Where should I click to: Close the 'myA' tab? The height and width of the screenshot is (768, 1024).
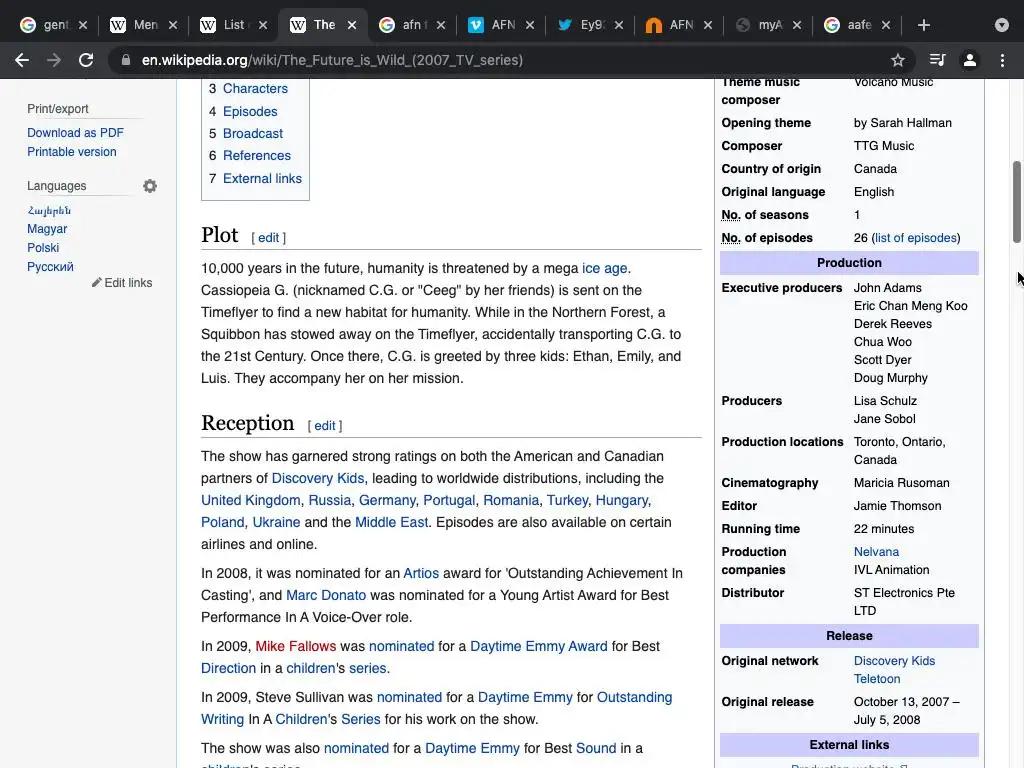point(797,25)
